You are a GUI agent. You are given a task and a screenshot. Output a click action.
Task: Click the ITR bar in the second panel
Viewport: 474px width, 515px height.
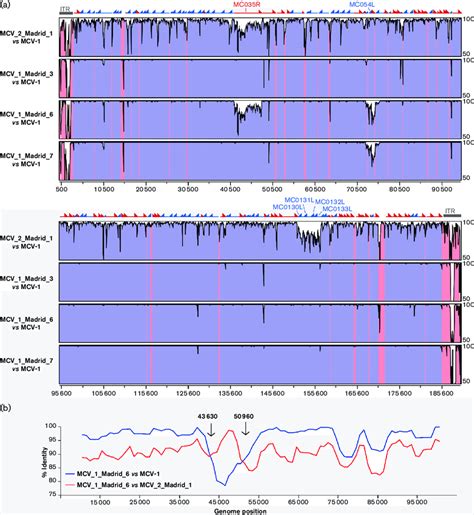[452, 216]
